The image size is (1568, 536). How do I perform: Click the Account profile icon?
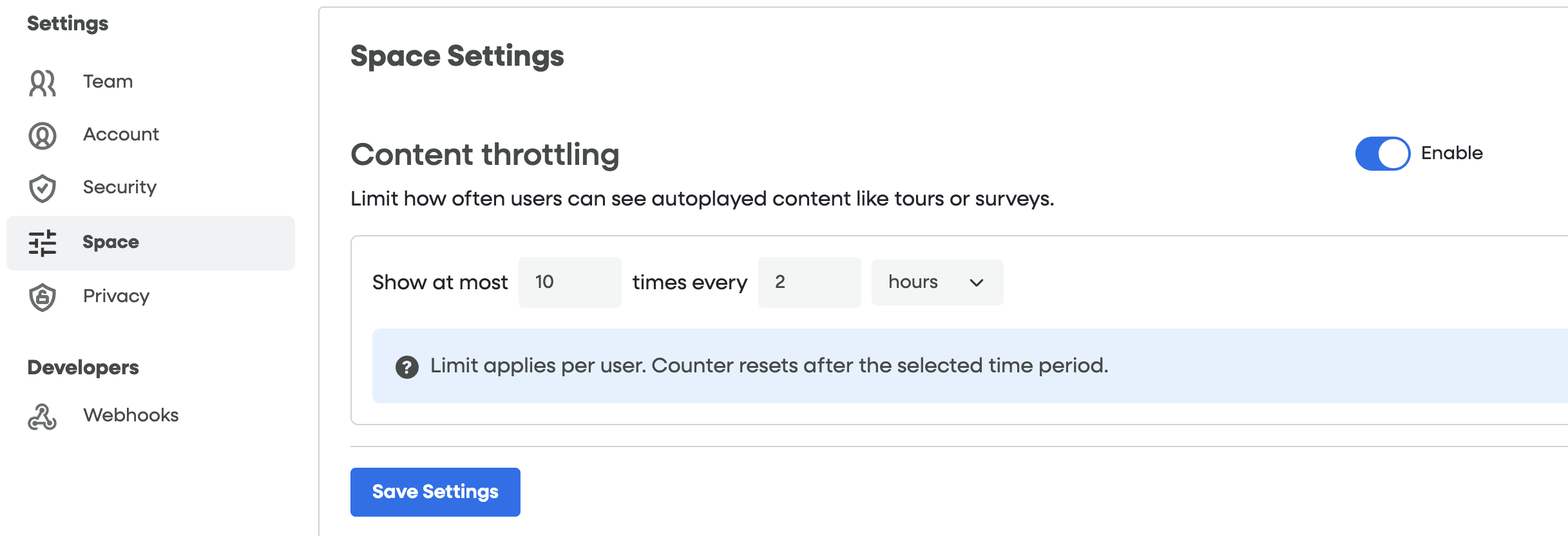pyautogui.click(x=43, y=136)
